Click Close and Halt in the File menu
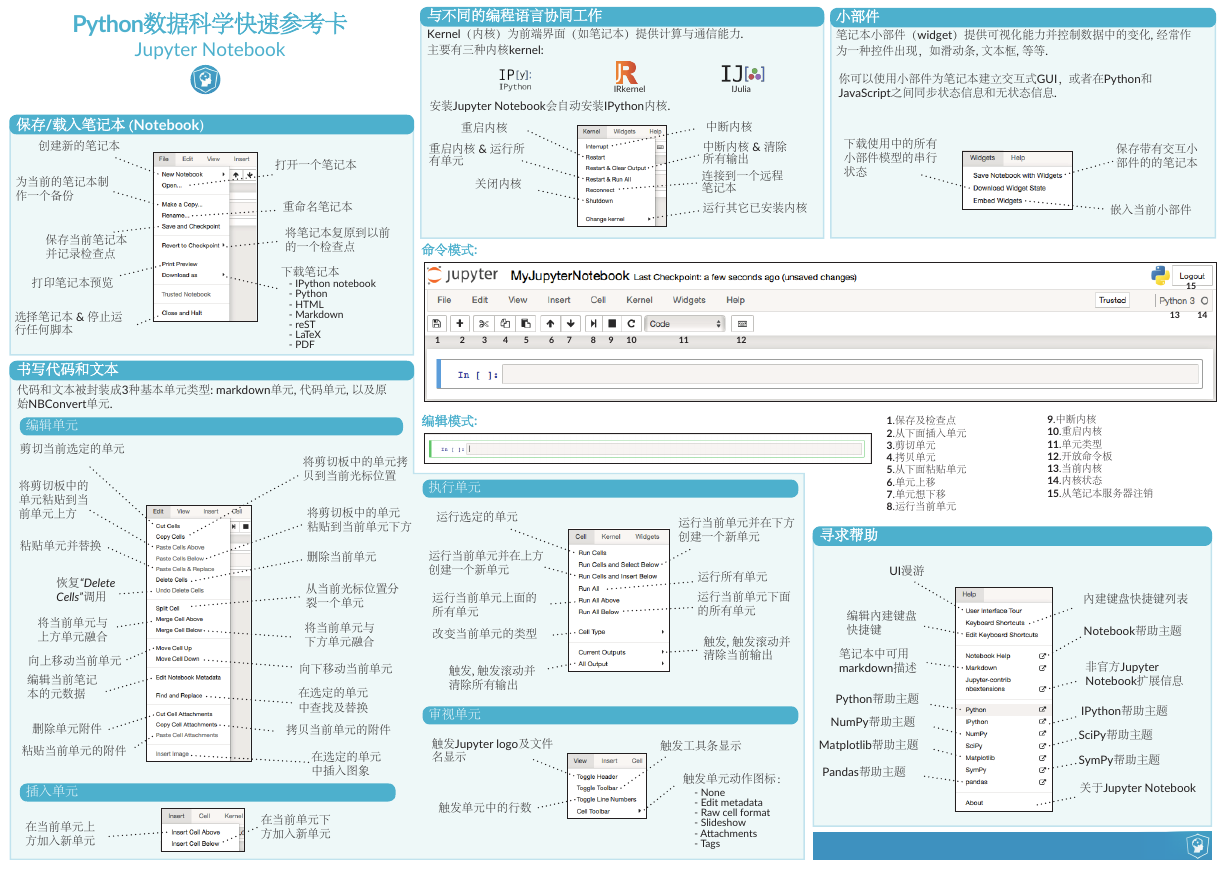This screenshot has height=869, width=1228. pos(183,312)
